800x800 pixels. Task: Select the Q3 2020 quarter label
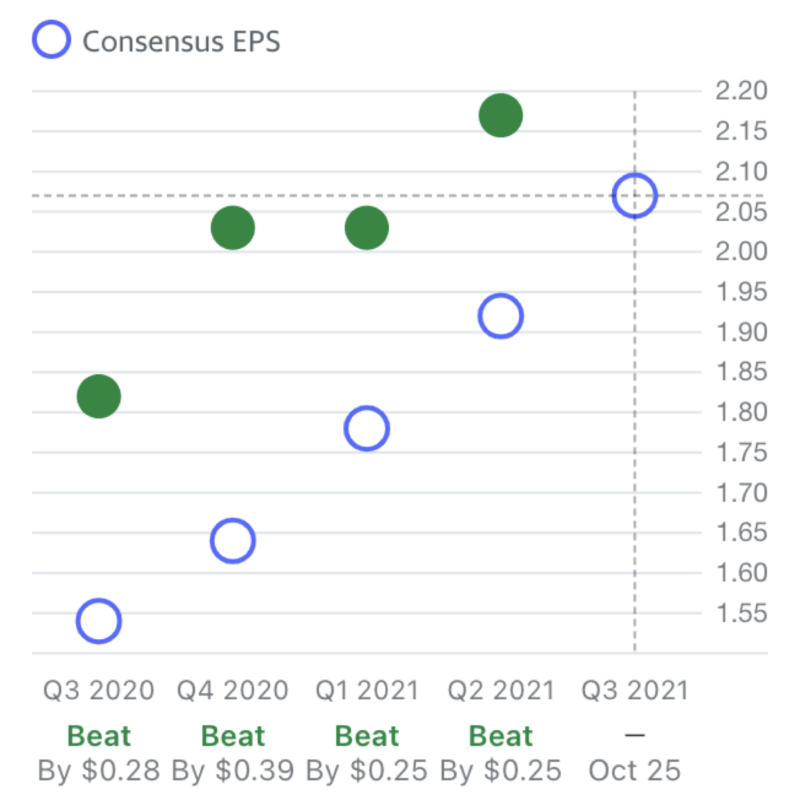98,690
